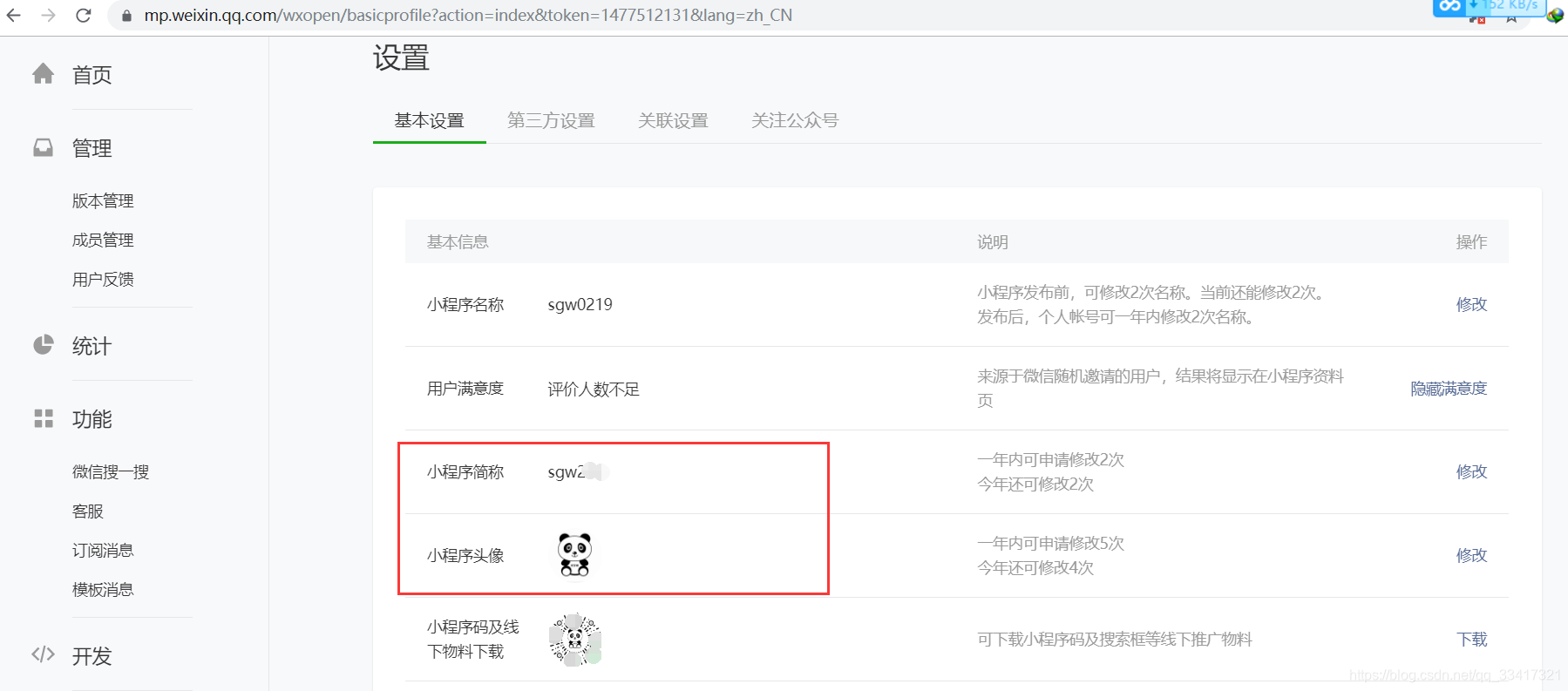Click the panda mini program avatar
The width and height of the screenshot is (1568, 691).
[574, 555]
